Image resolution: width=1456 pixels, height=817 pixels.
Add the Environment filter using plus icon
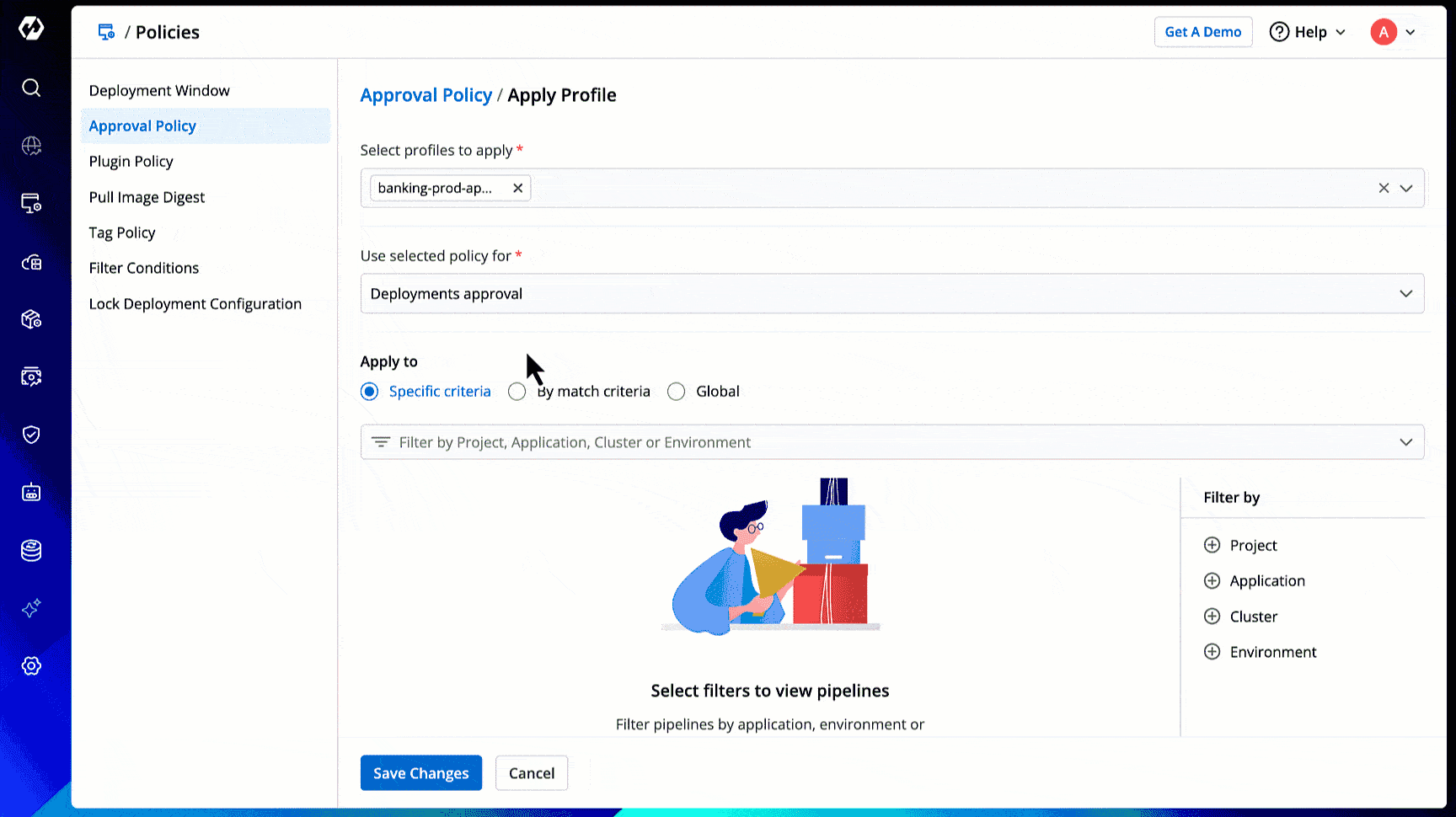(x=1212, y=652)
